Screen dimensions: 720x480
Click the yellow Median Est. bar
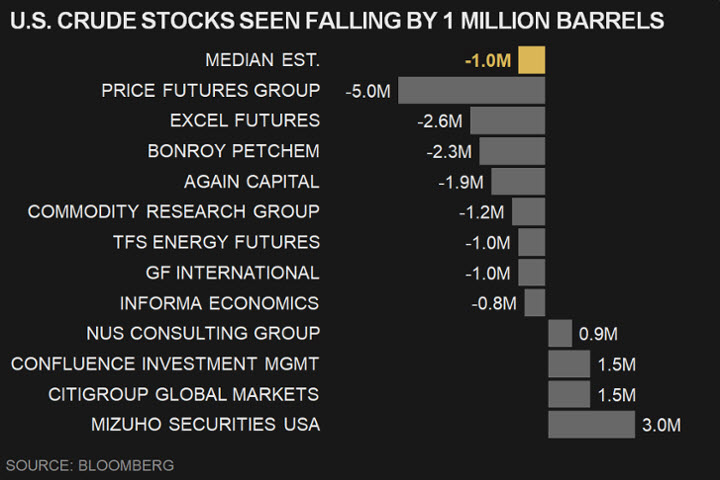(x=531, y=60)
